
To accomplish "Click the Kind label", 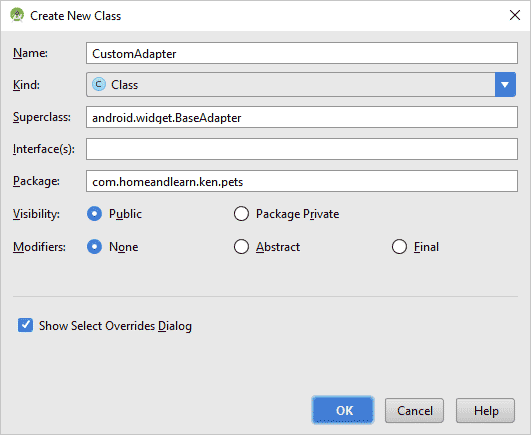I will point(26,85).
